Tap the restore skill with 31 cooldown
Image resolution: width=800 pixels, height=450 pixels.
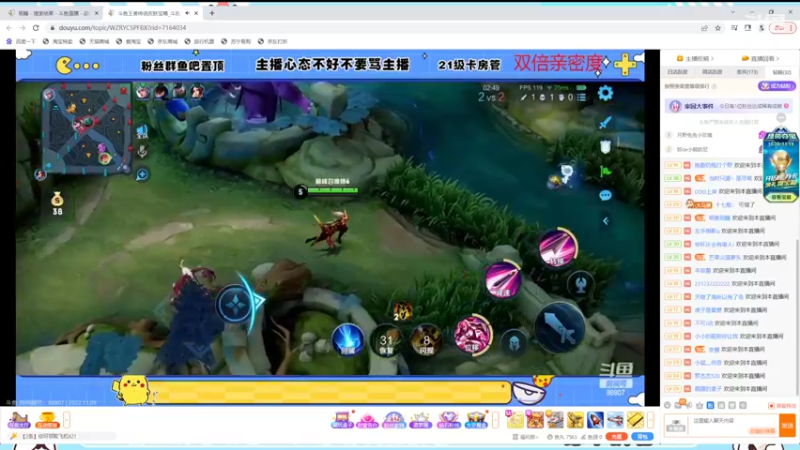click(x=386, y=341)
